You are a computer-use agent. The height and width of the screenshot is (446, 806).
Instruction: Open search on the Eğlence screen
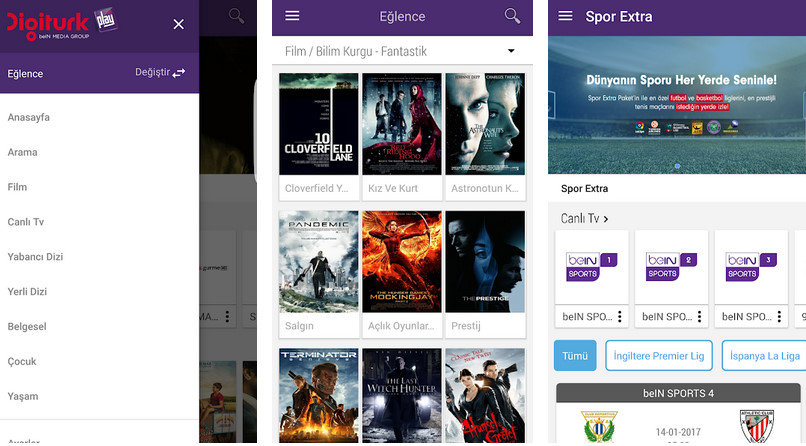point(512,16)
